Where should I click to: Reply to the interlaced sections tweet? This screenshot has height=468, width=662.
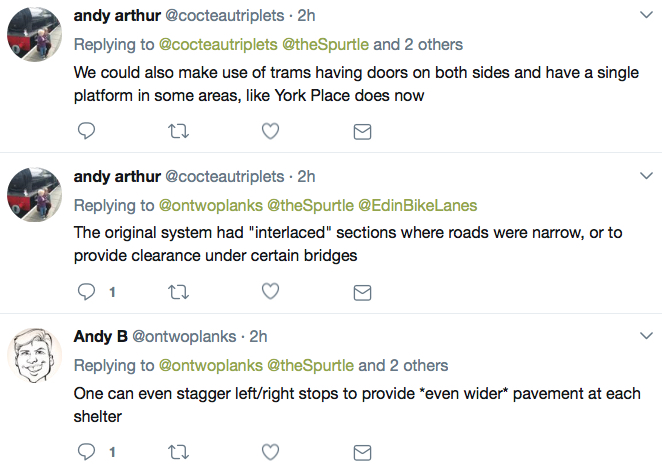coord(87,291)
